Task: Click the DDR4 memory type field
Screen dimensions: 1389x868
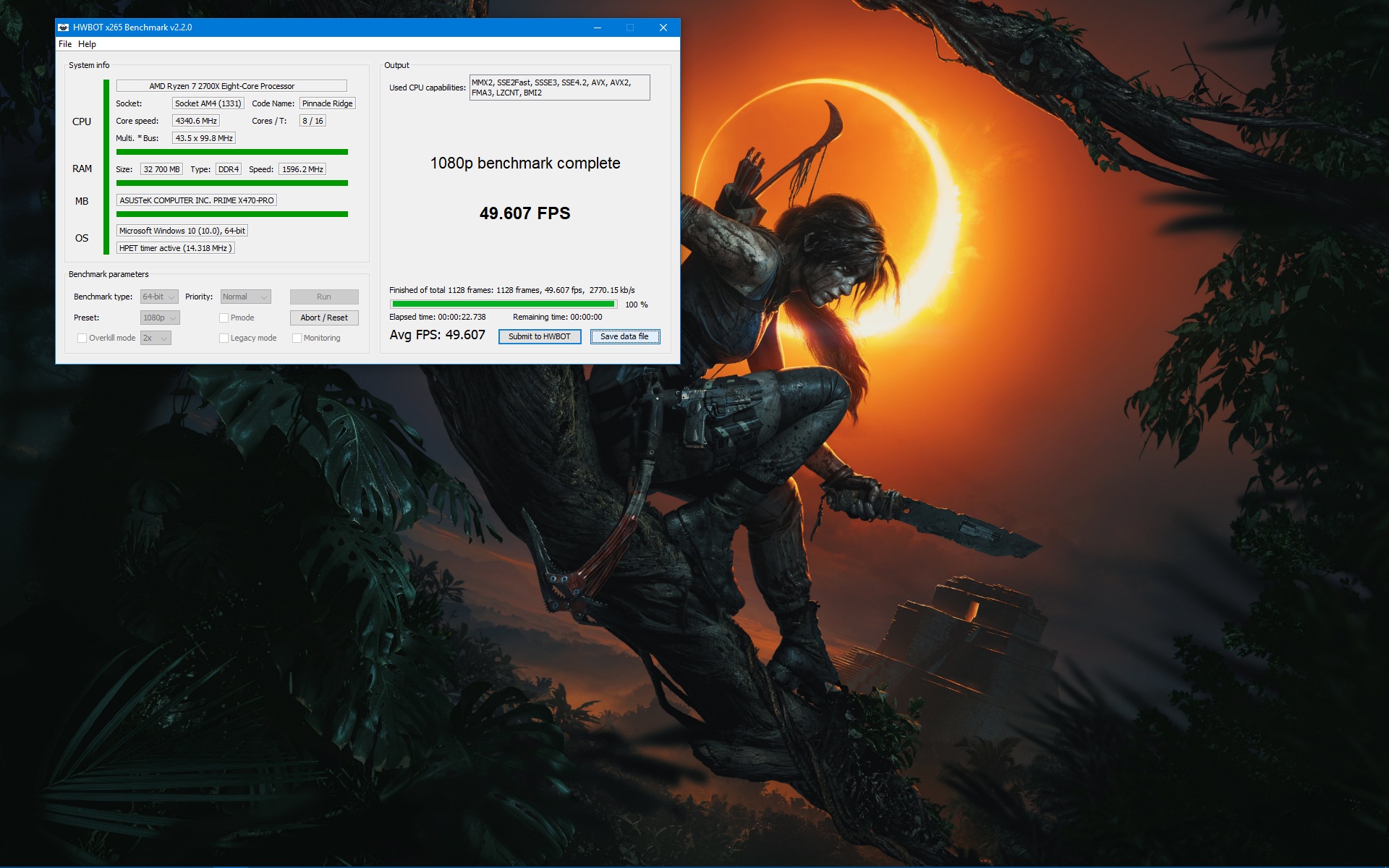Action: (x=229, y=169)
